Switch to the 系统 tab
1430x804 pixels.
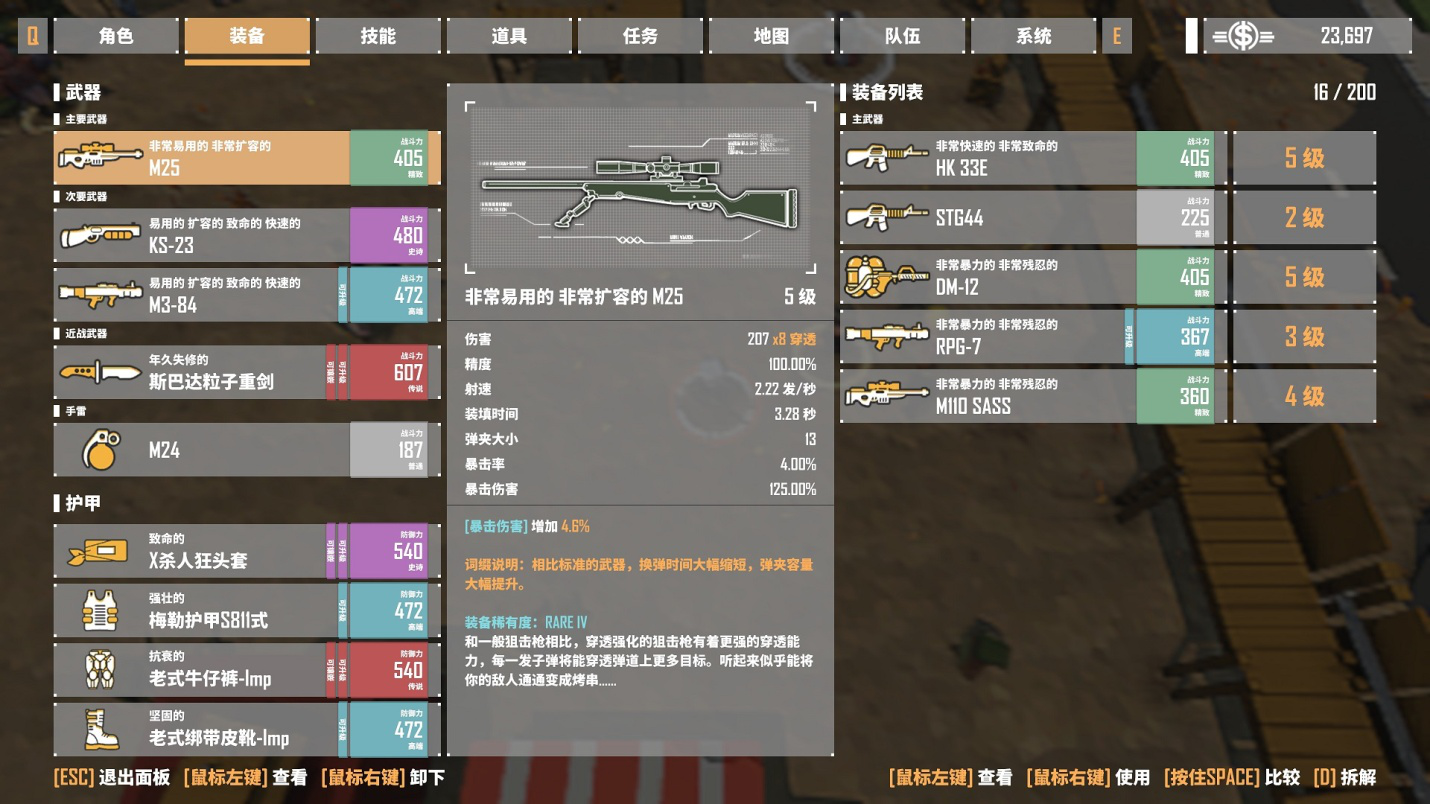(x=1033, y=36)
